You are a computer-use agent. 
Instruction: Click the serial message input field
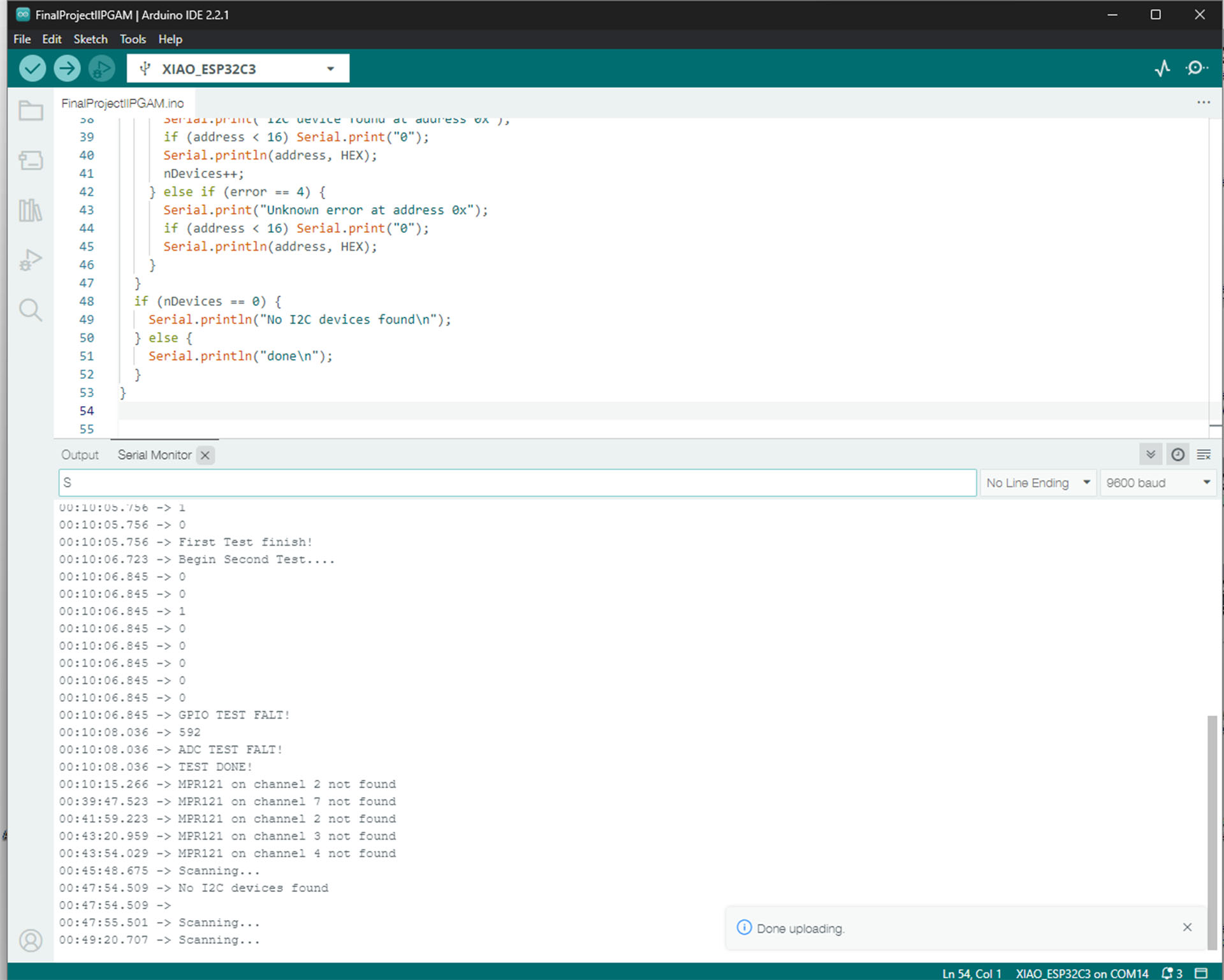[516, 483]
